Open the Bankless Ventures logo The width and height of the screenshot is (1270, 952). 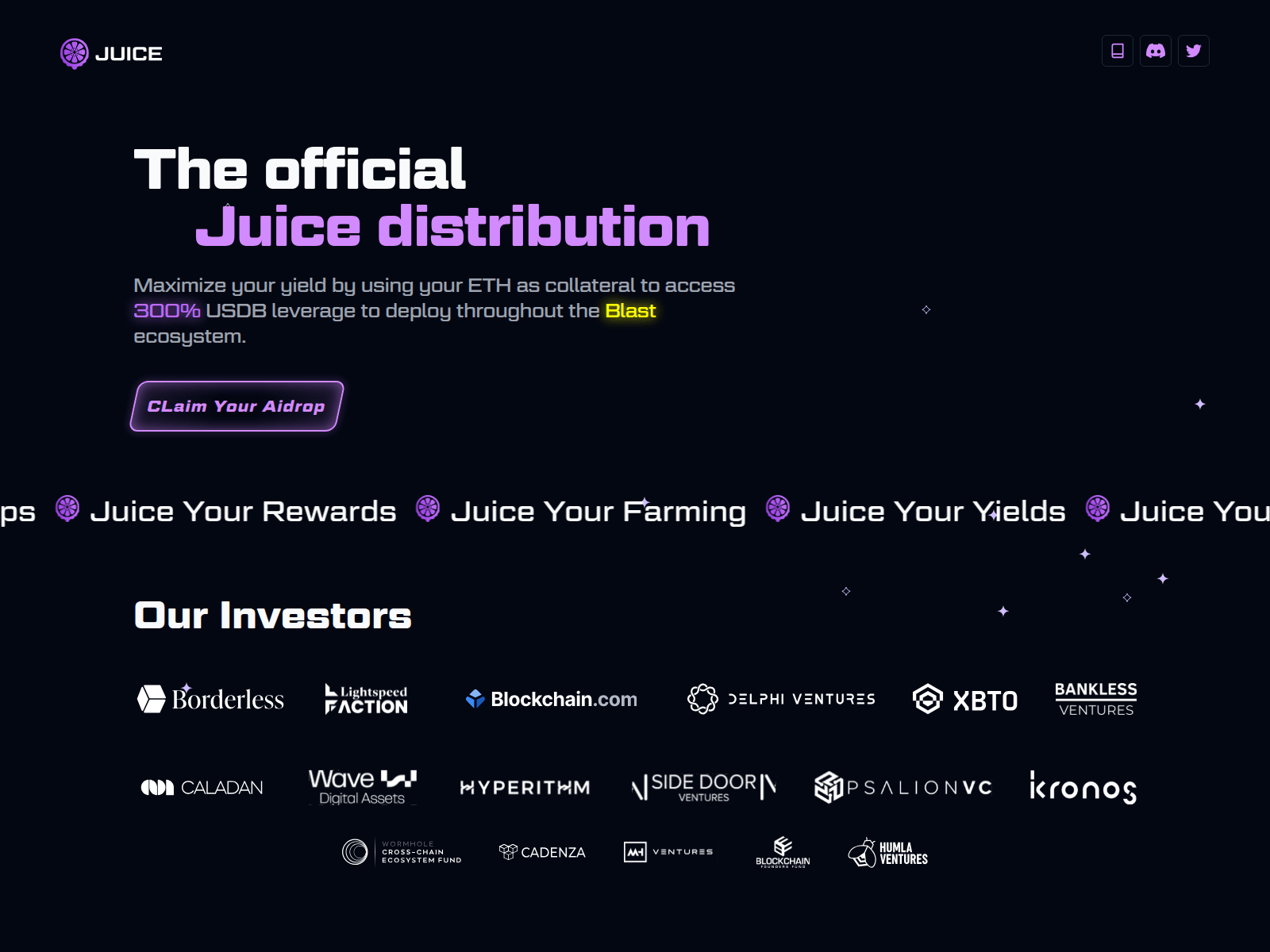(x=1095, y=699)
